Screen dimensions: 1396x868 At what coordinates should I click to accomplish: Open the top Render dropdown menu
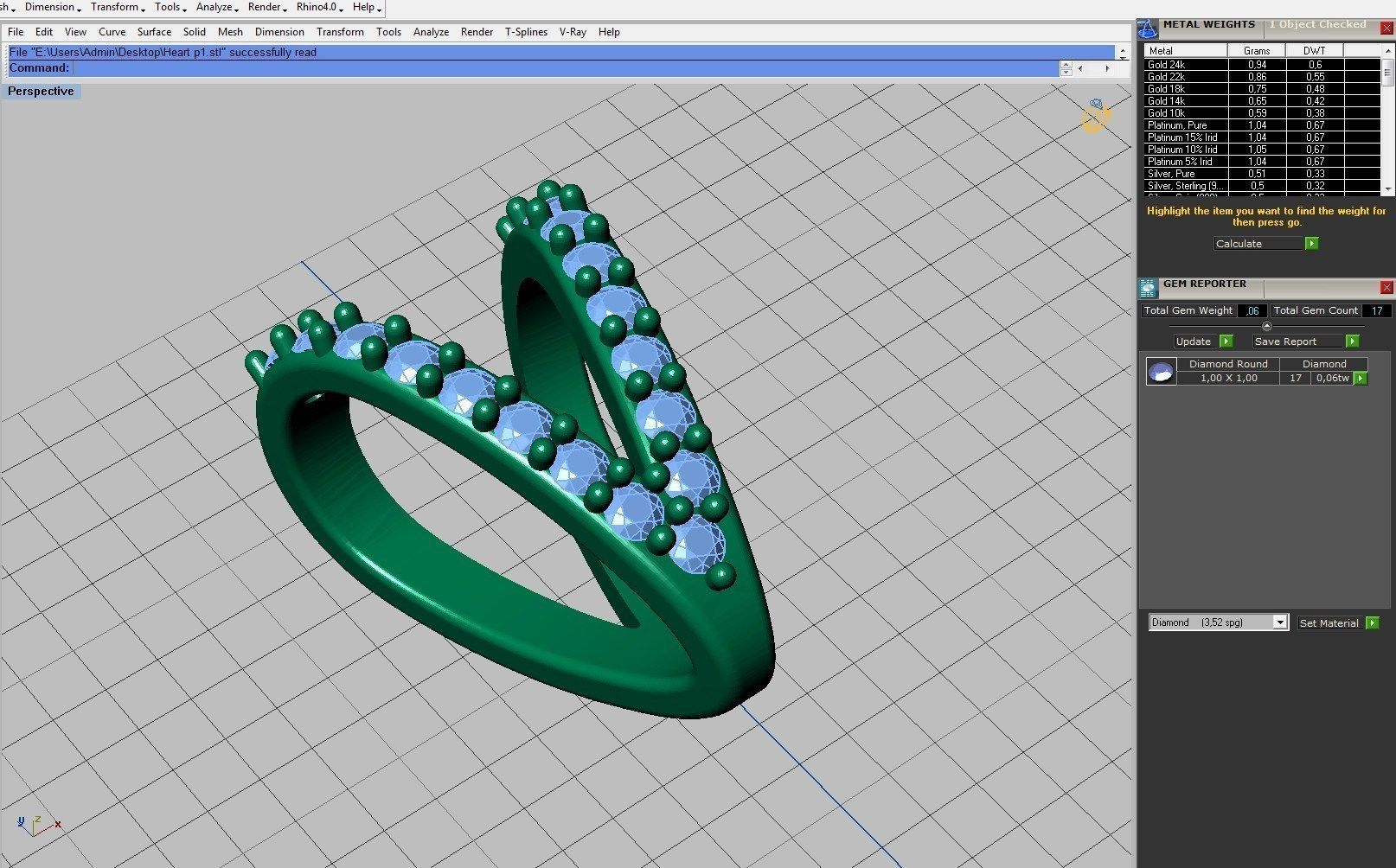(267, 7)
